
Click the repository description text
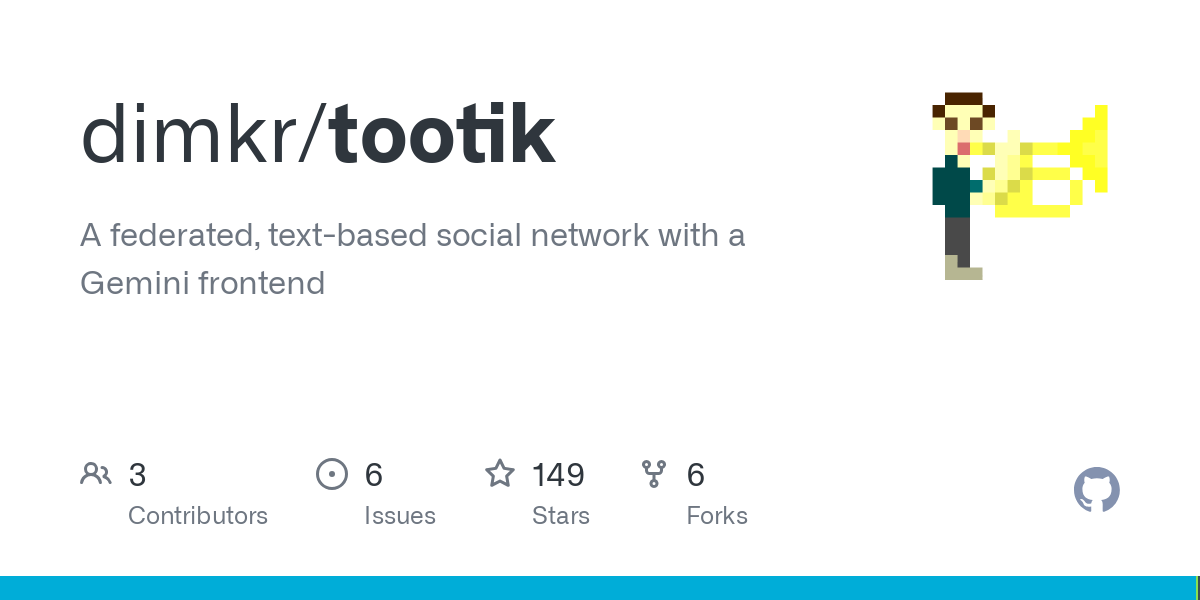(413, 259)
